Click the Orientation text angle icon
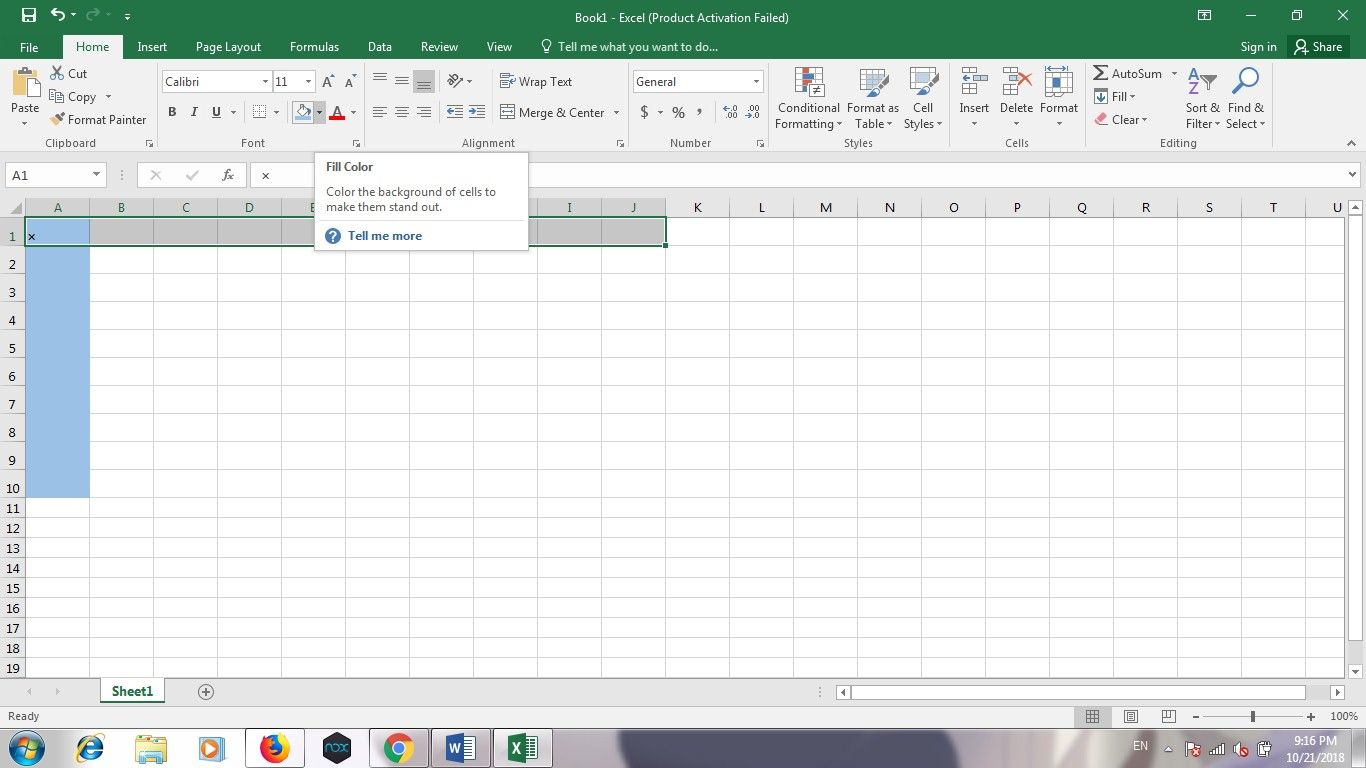The image size is (1366, 768). tap(455, 82)
